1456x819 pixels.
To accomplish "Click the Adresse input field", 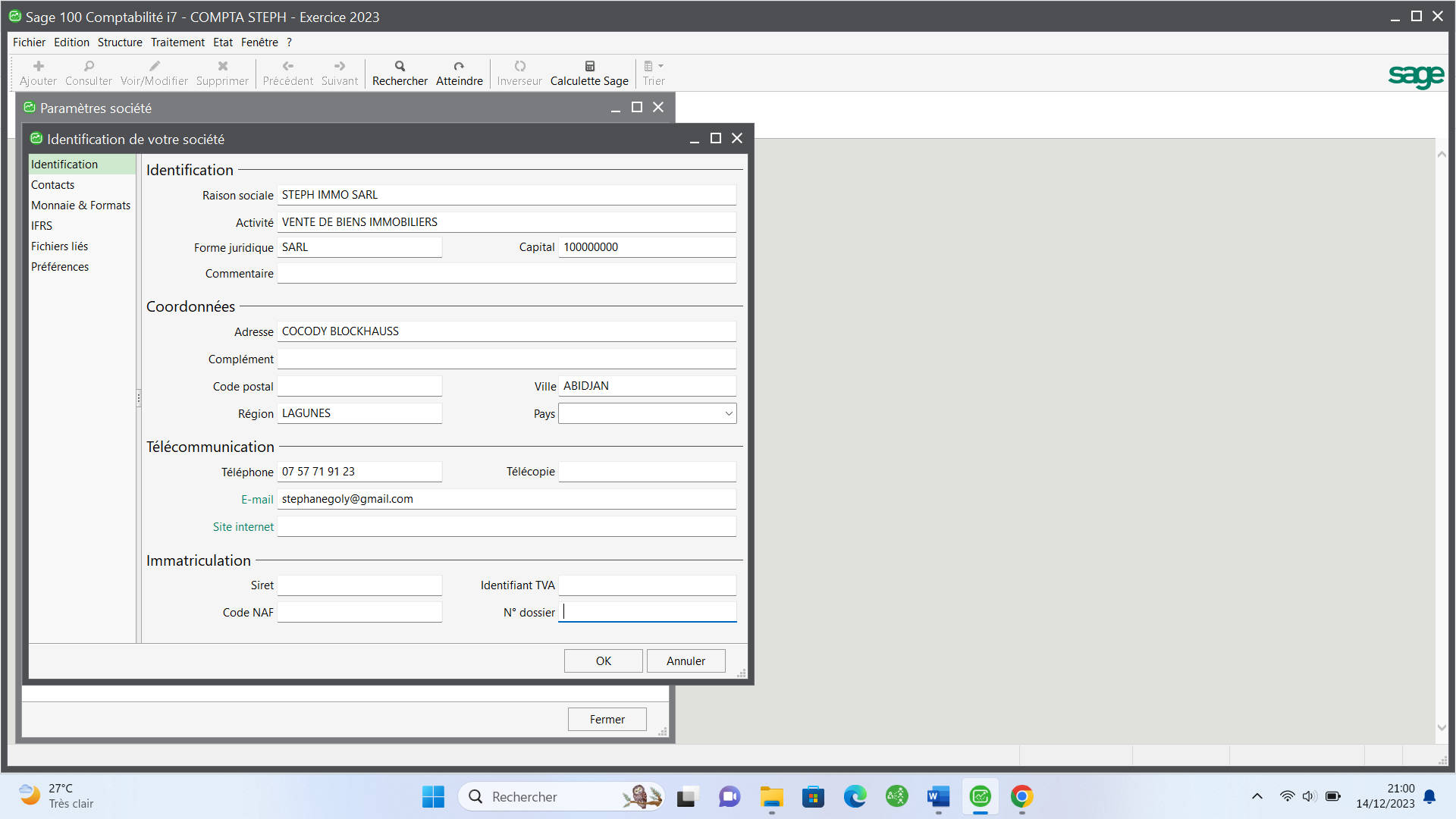I will pos(507,331).
